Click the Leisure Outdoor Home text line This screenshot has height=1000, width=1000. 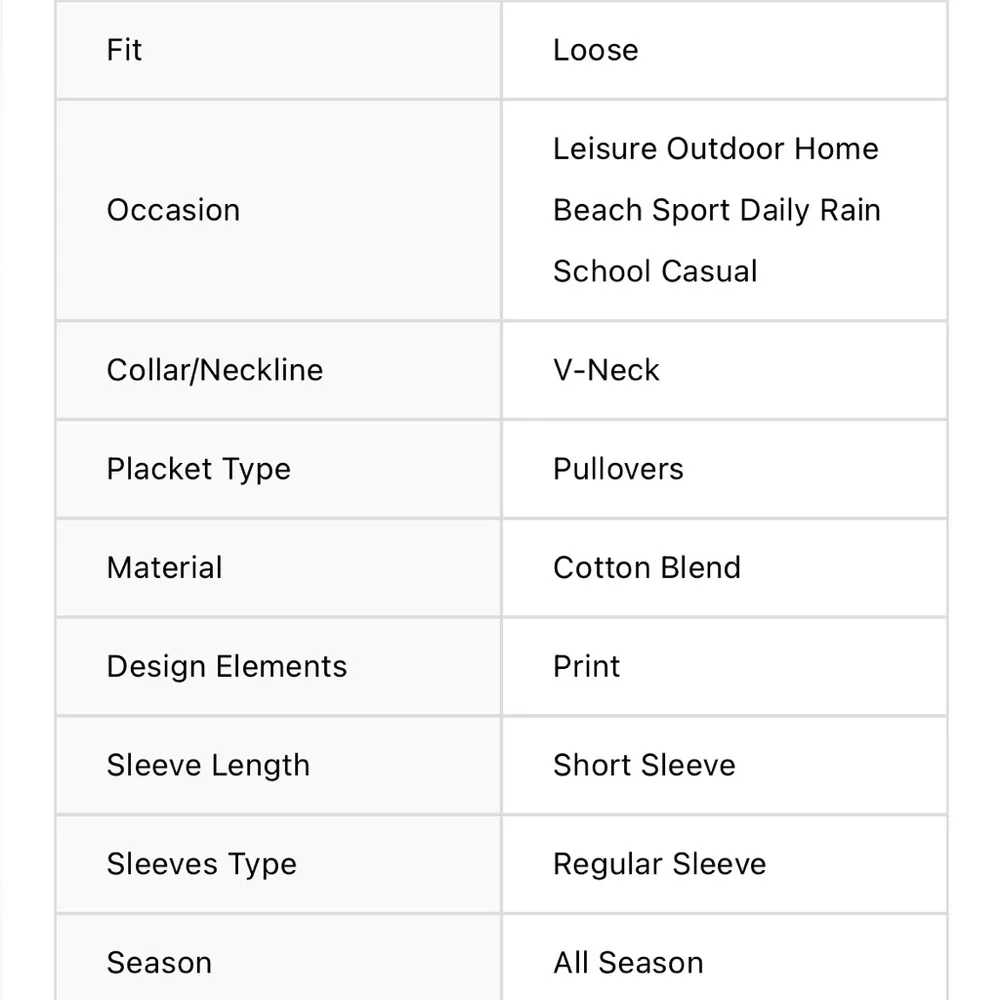point(715,149)
